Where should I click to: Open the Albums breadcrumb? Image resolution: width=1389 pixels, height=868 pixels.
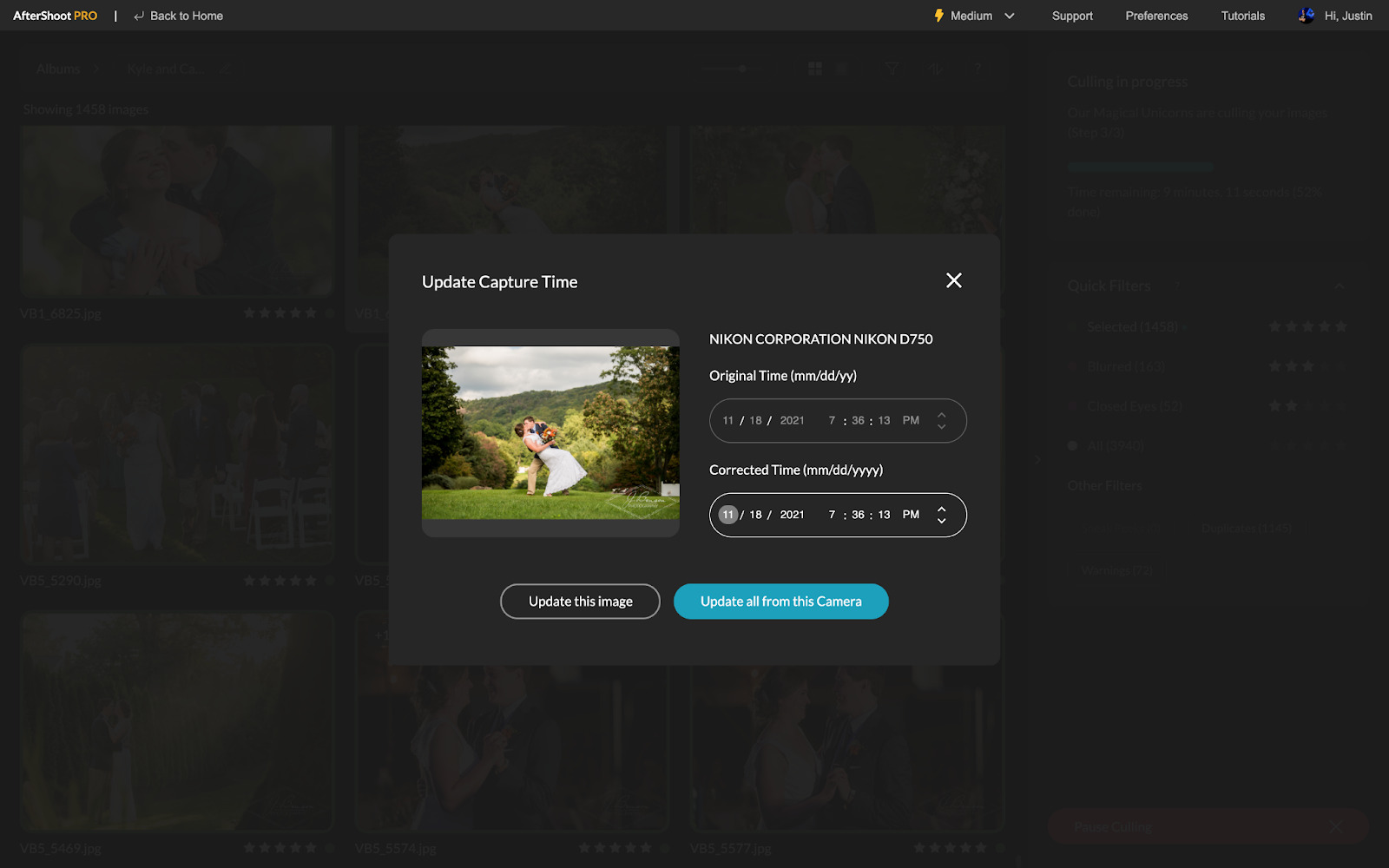(58, 69)
